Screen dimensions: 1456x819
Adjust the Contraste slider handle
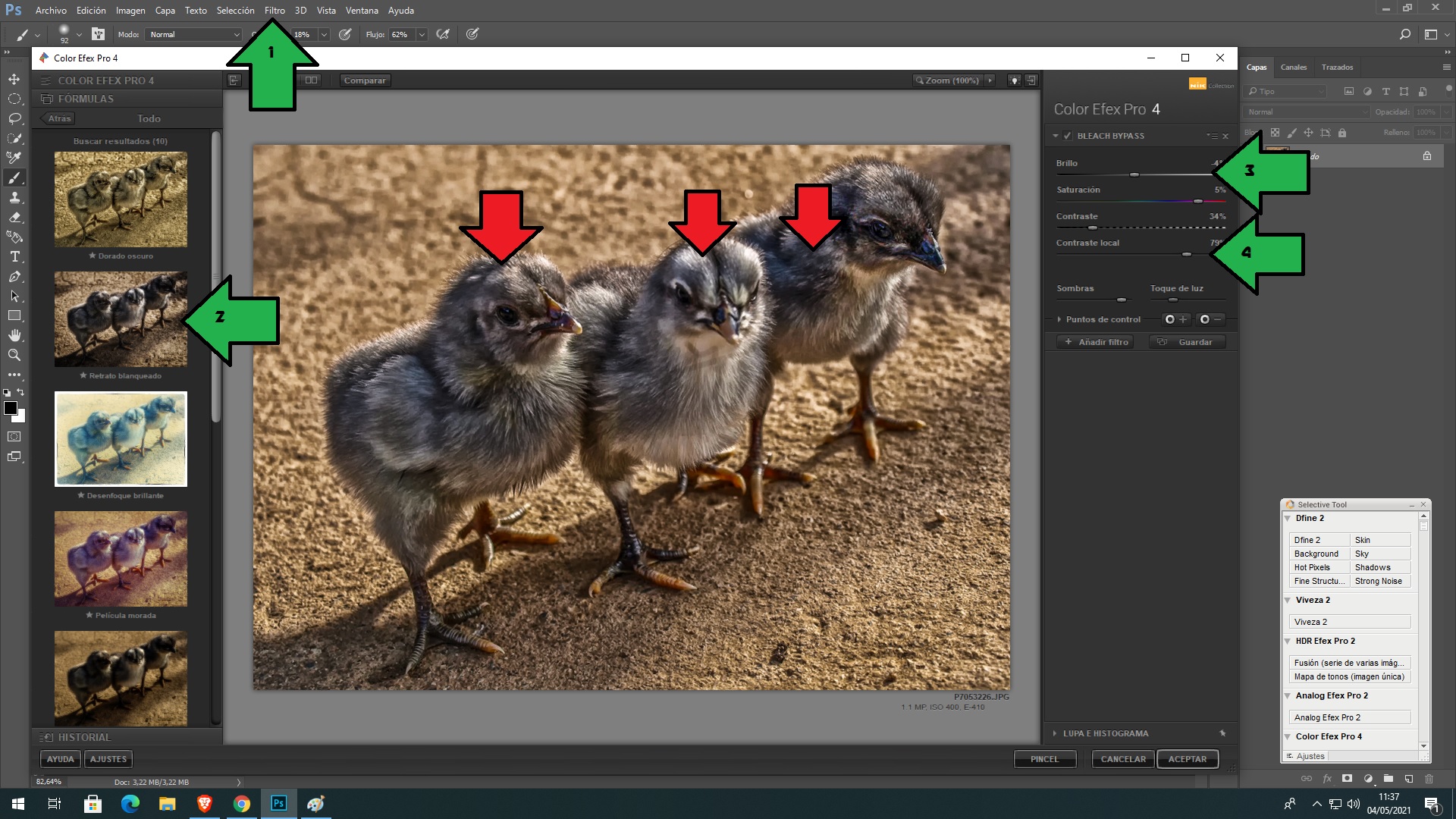tap(1093, 227)
